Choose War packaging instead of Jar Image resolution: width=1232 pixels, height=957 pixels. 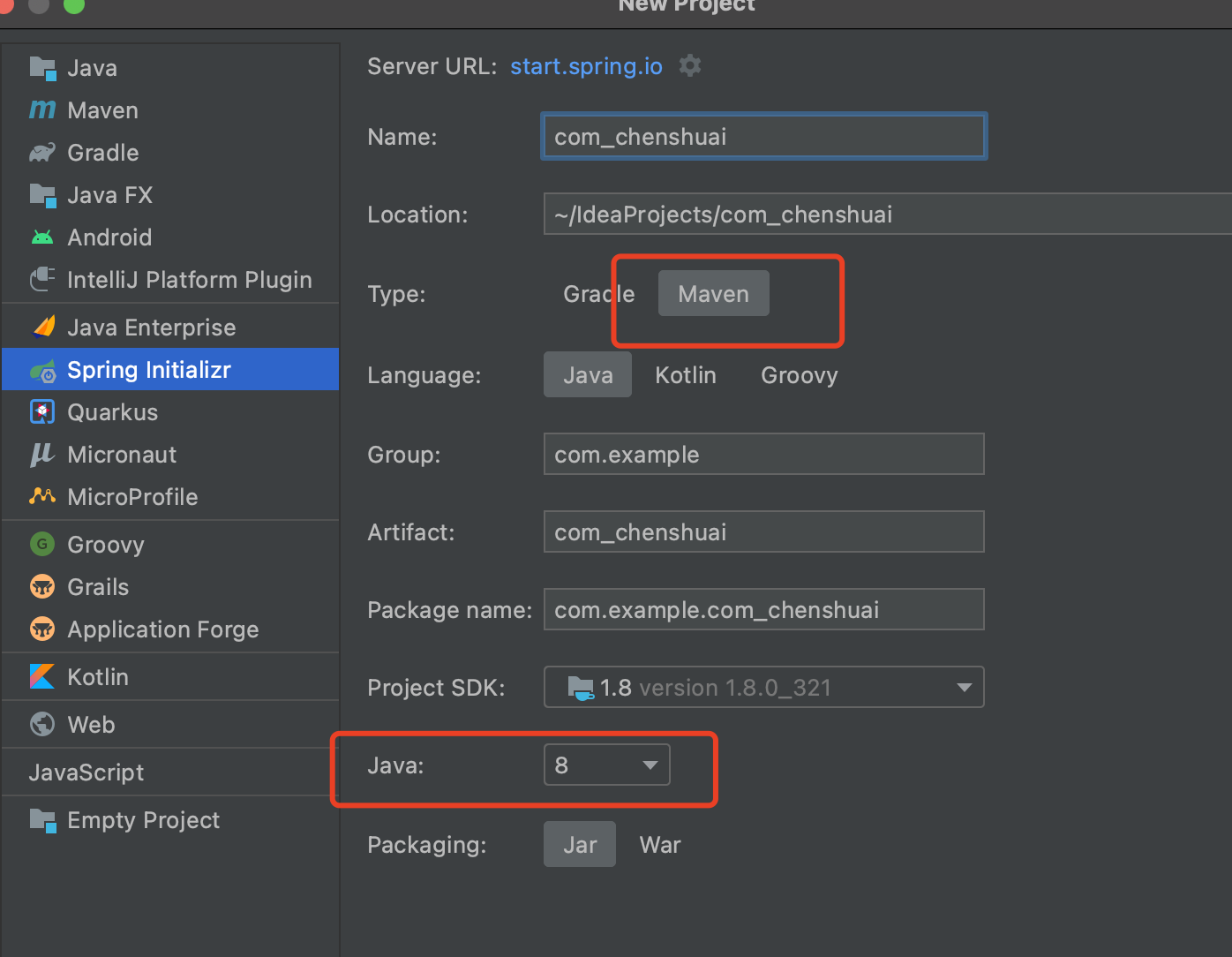659,844
